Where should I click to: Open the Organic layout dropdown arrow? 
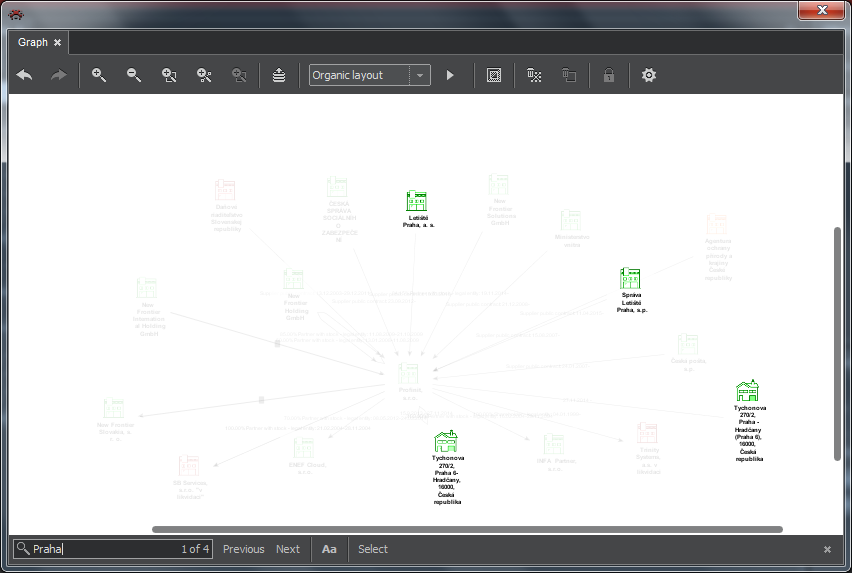click(x=420, y=75)
